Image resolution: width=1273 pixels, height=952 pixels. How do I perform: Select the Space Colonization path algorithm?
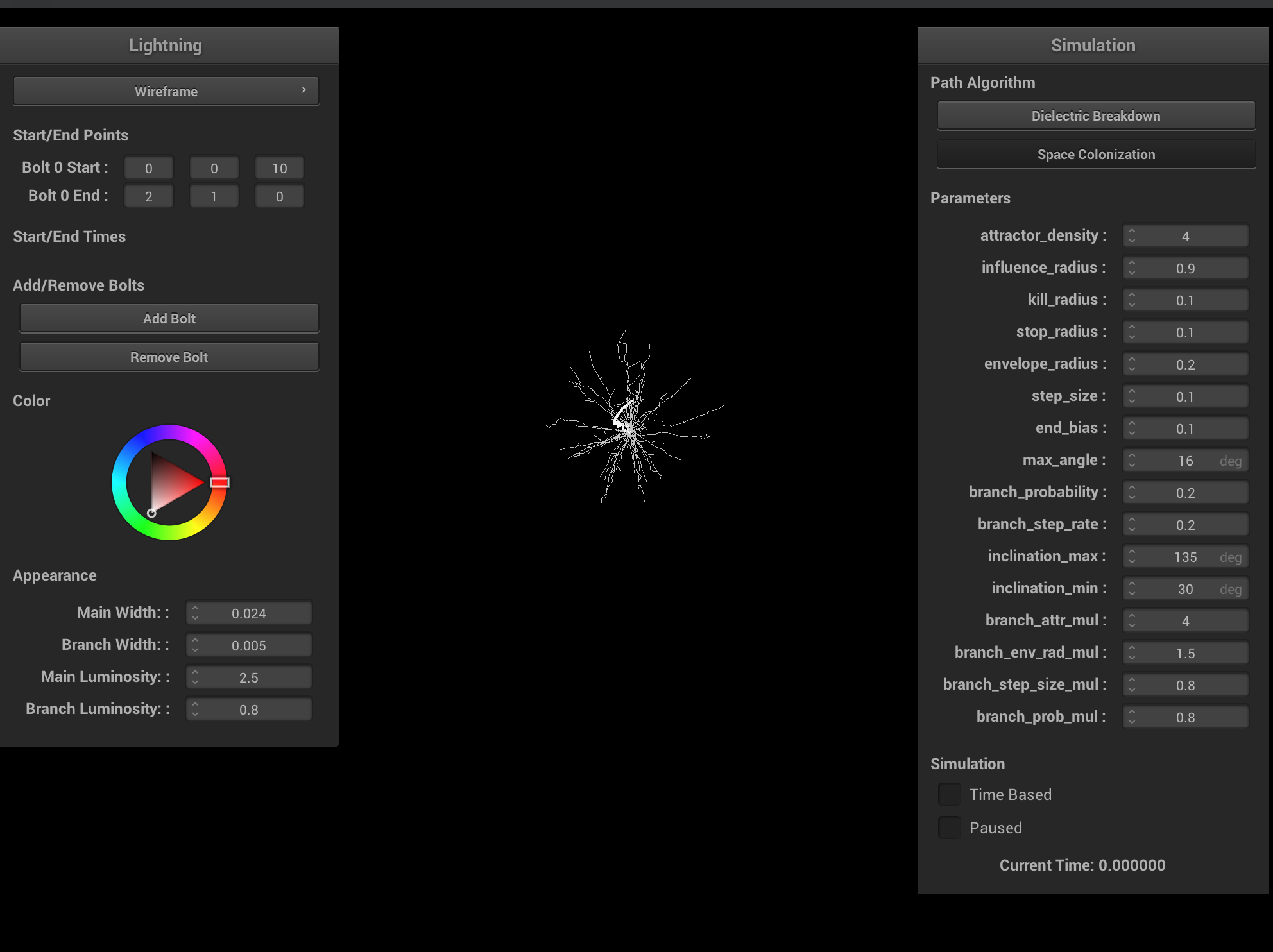coord(1095,155)
